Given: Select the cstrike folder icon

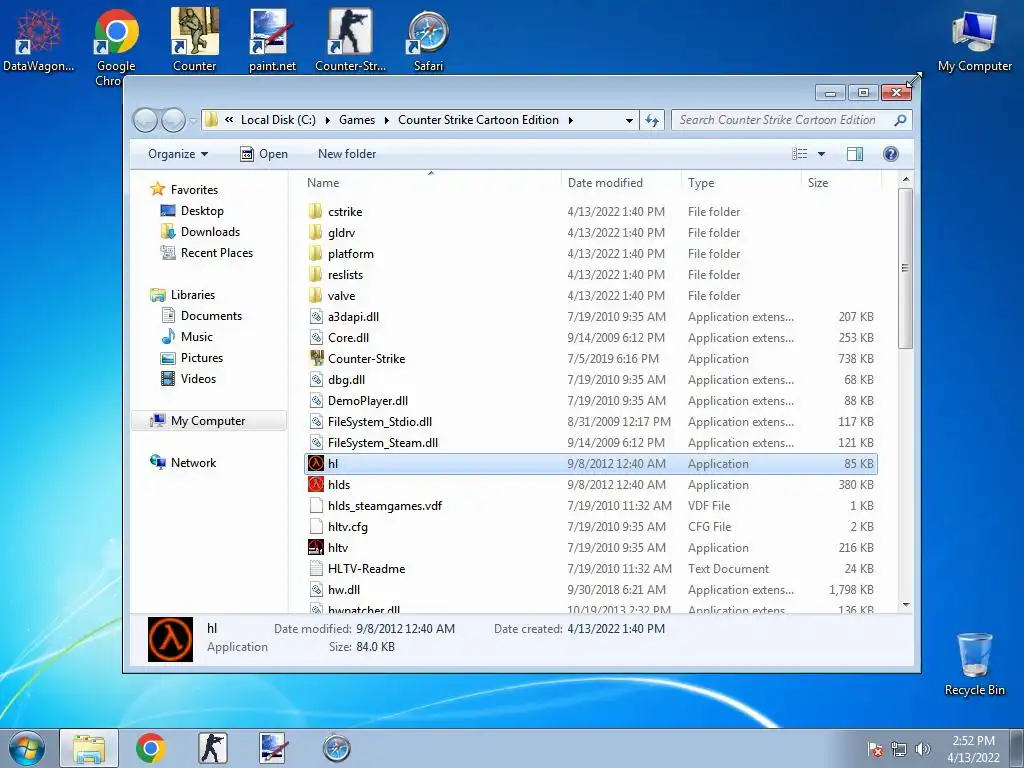Looking at the screenshot, I should [x=315, y=211].
